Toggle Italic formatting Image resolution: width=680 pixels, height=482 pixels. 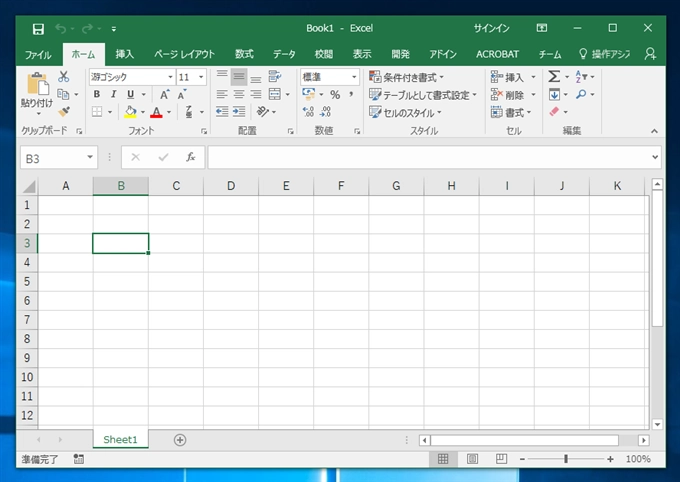click(x=114, y=94)
